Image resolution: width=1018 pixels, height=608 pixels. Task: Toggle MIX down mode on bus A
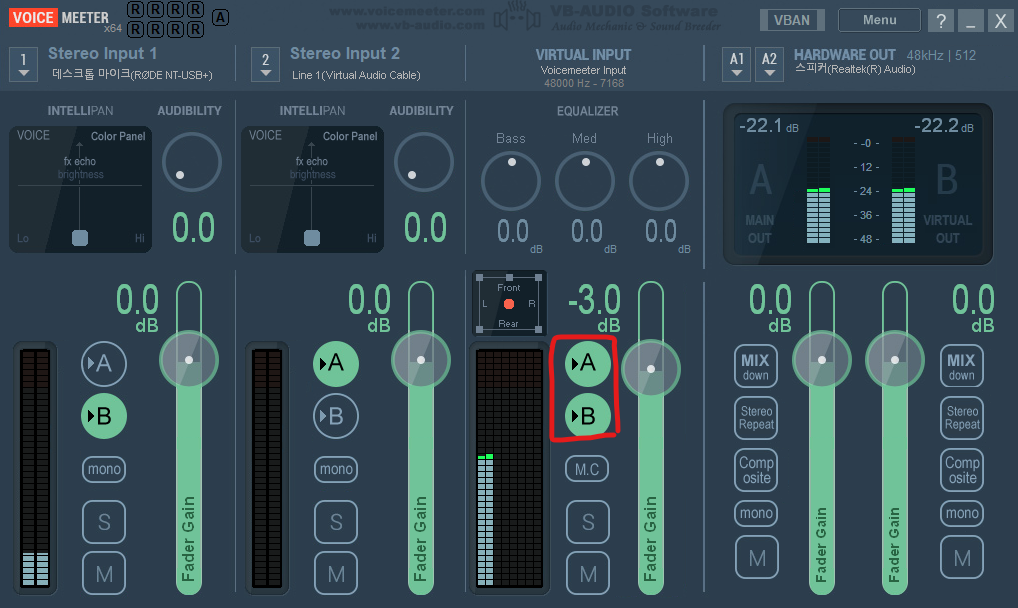(756, 366)
